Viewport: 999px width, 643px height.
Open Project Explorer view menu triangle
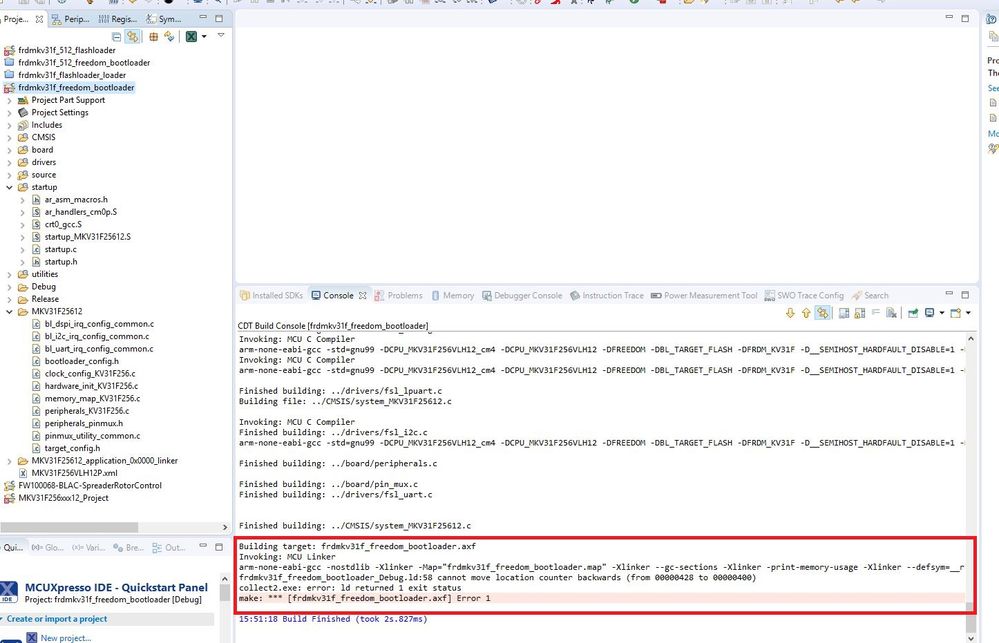221,35
